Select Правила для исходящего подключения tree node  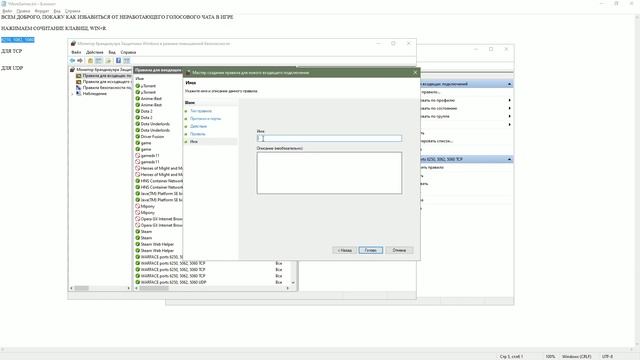(x=104, y=82)
